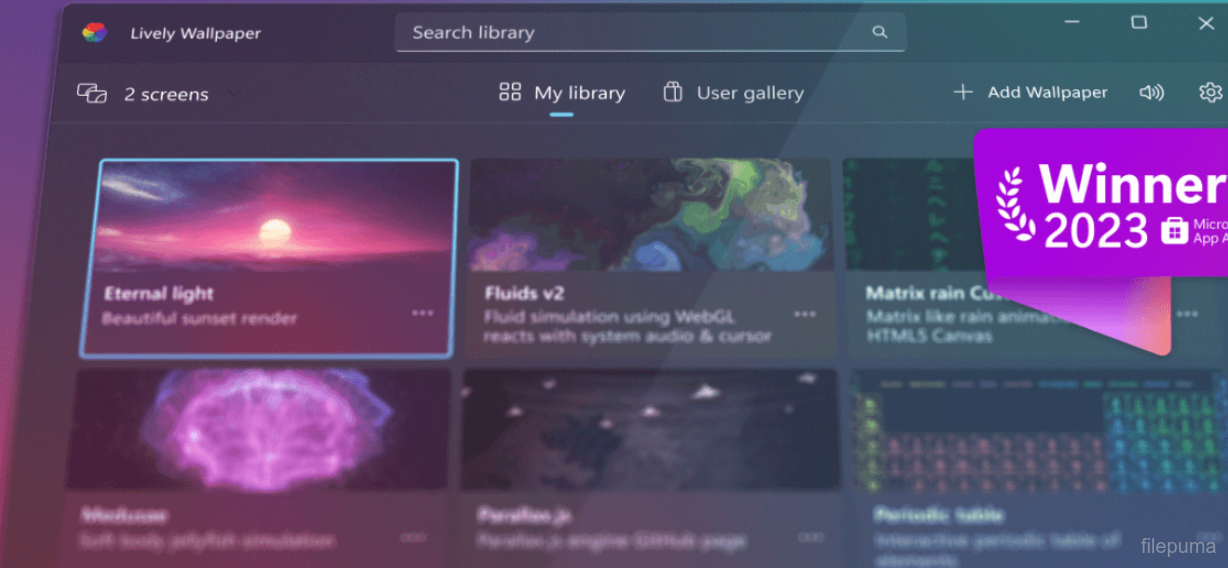Select the Eternal light sunset wallpaper

pos(269,215)
